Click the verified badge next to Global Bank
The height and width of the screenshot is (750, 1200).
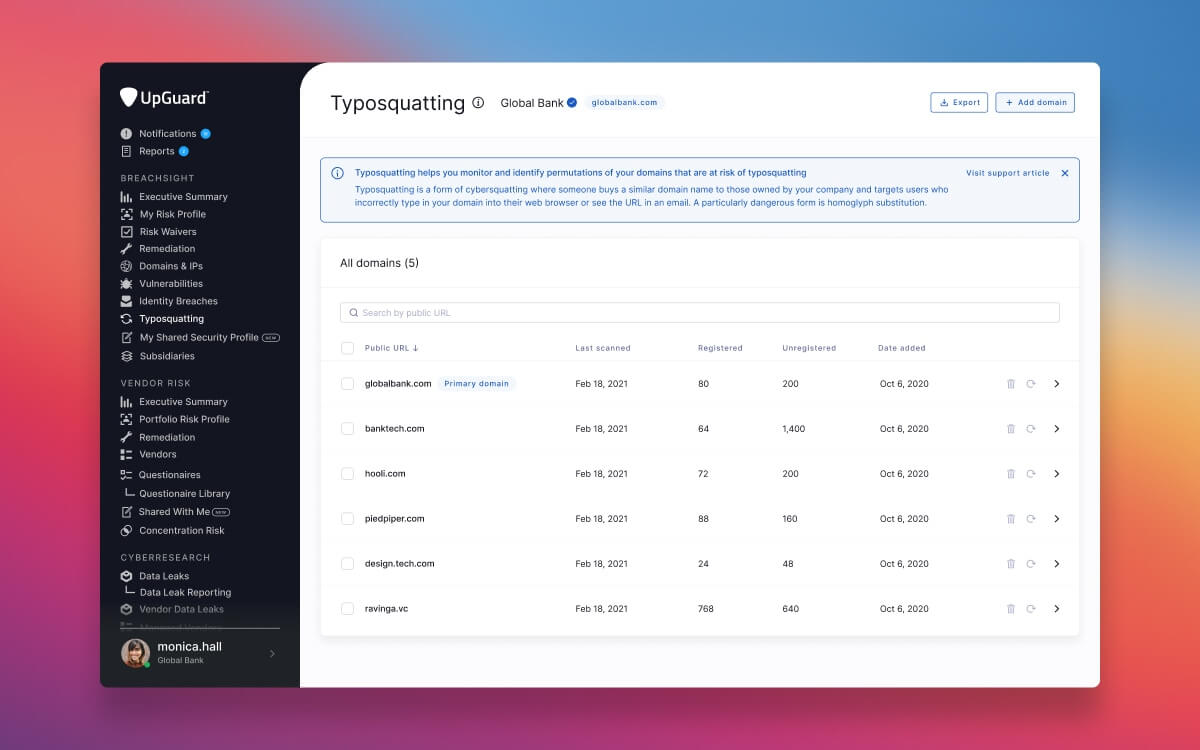tap(572, 102)
